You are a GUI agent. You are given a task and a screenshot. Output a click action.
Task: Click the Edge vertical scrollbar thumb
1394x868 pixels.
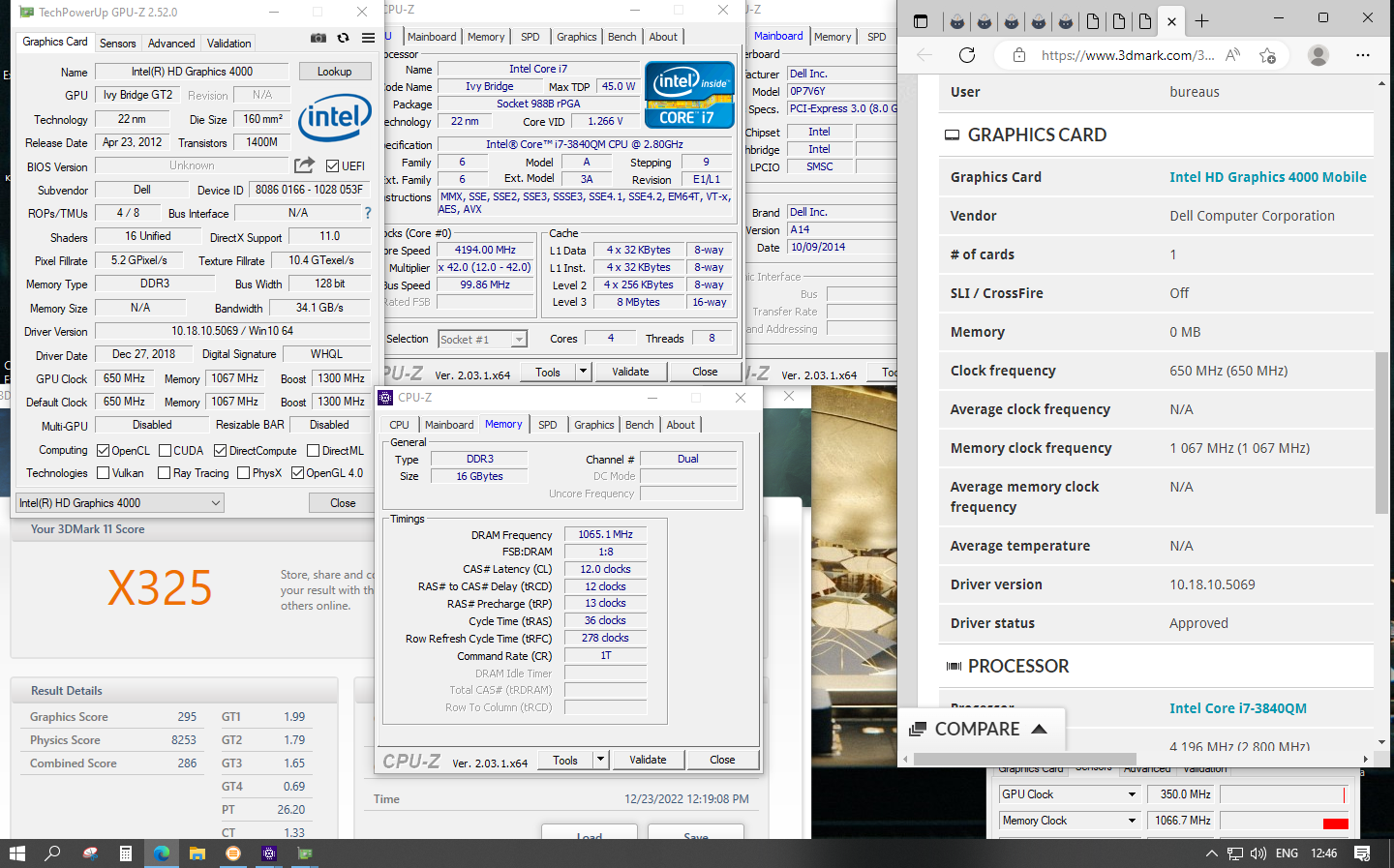coord(1381,433)
